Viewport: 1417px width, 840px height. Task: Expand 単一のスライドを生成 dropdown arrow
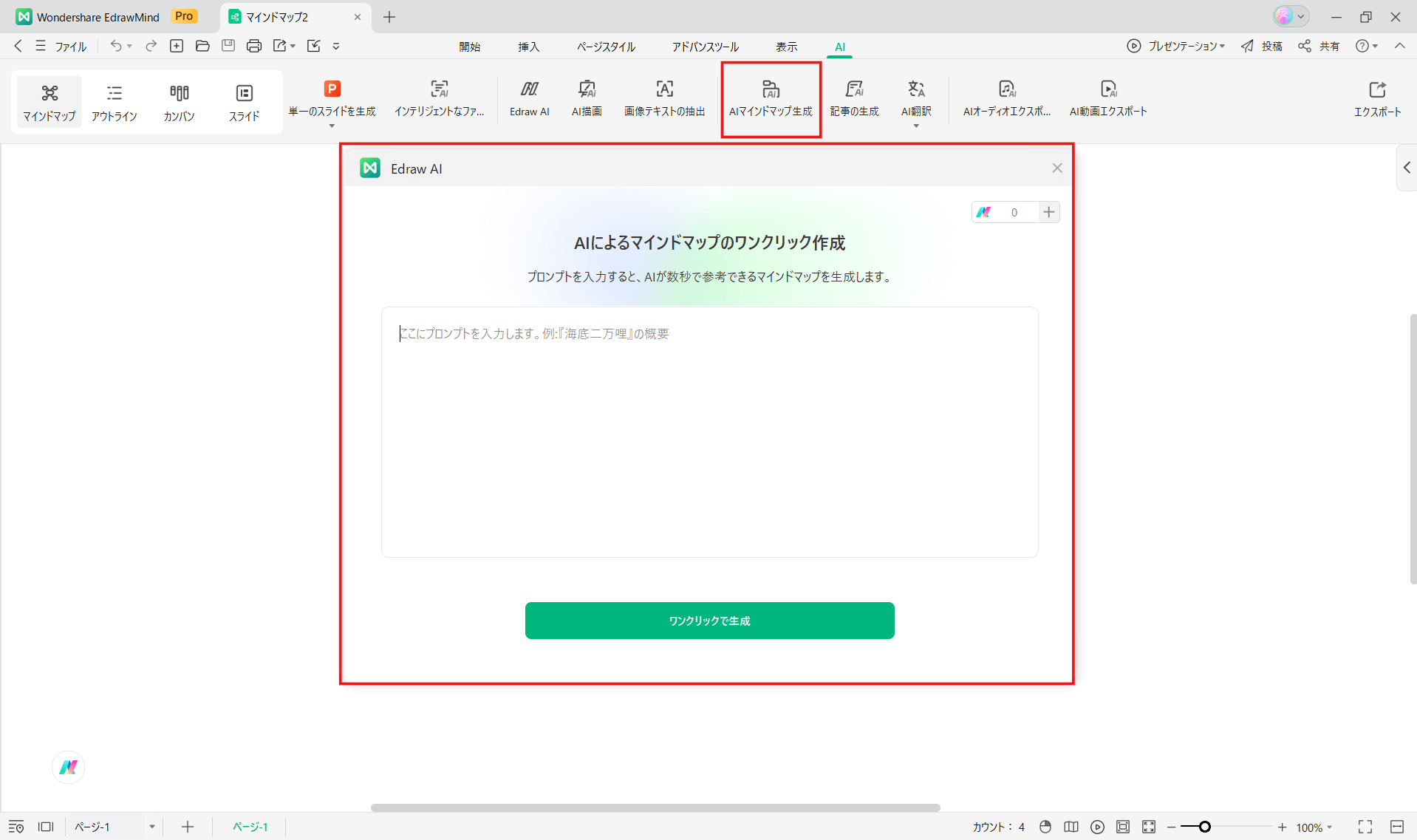click(332, 126)
